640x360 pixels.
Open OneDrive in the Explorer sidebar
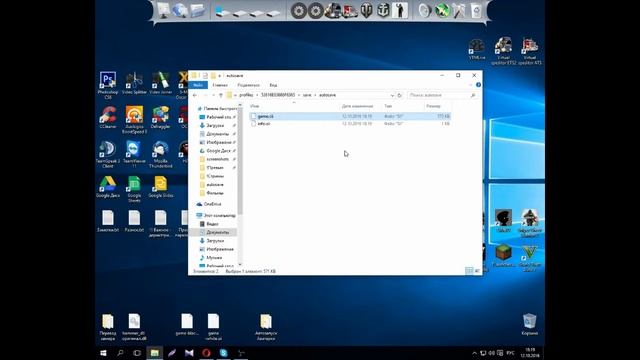[209, 204]
